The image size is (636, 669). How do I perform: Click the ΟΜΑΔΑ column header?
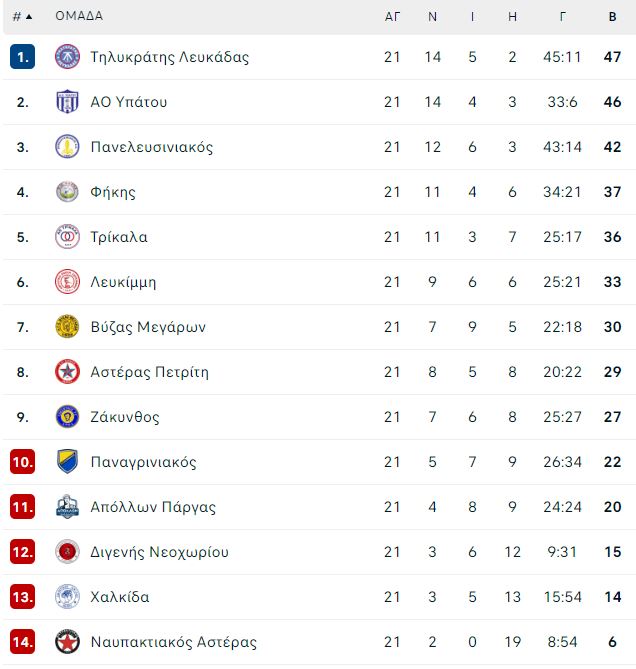pos(79,16)
